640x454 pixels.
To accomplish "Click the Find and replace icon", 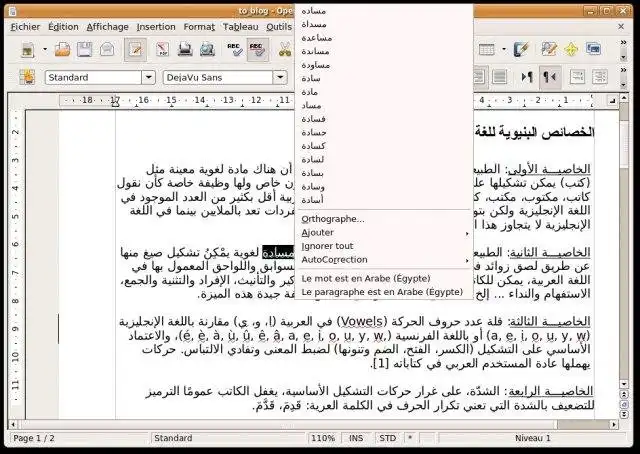I will [549, 50].
